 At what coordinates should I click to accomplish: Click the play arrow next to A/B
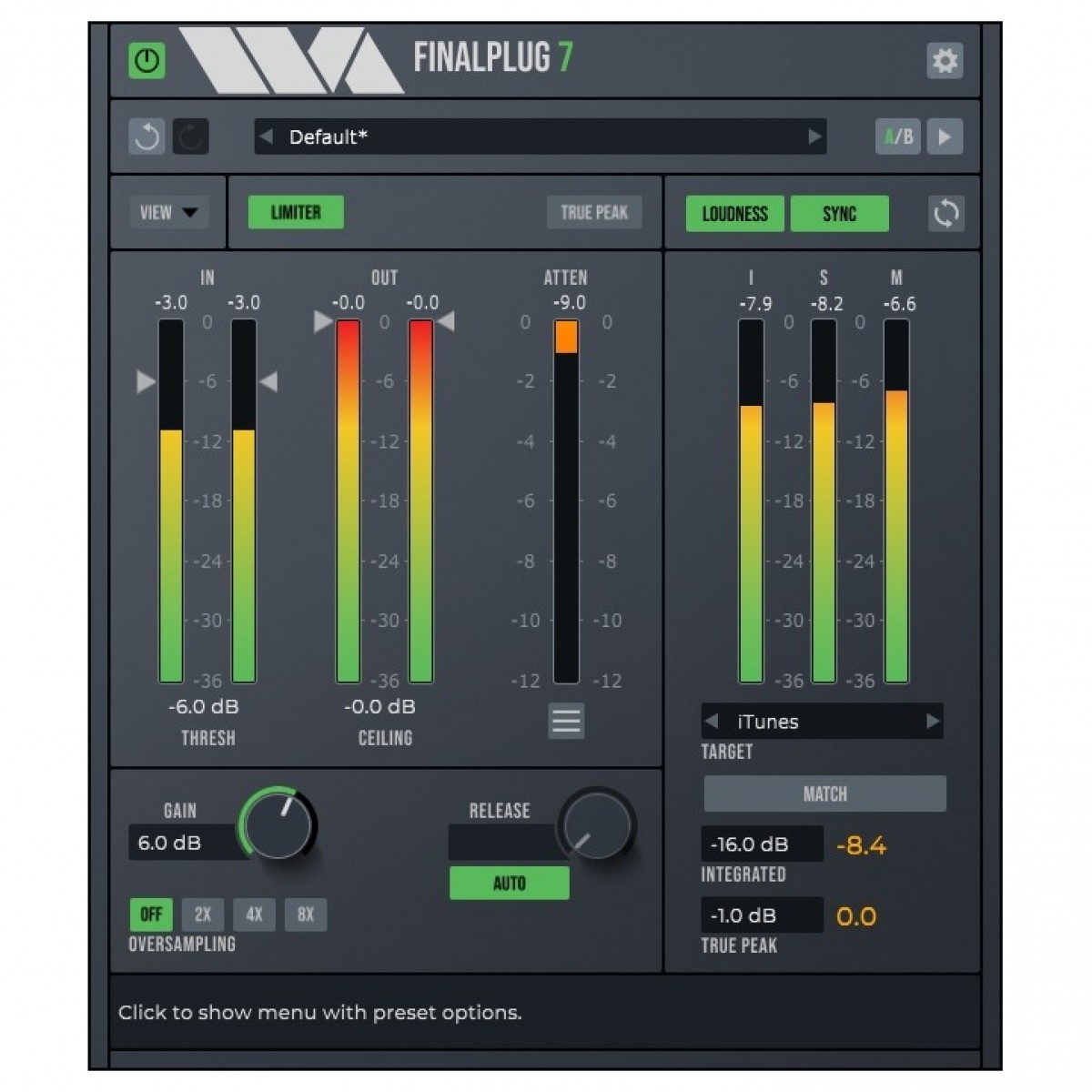point(945,136)
